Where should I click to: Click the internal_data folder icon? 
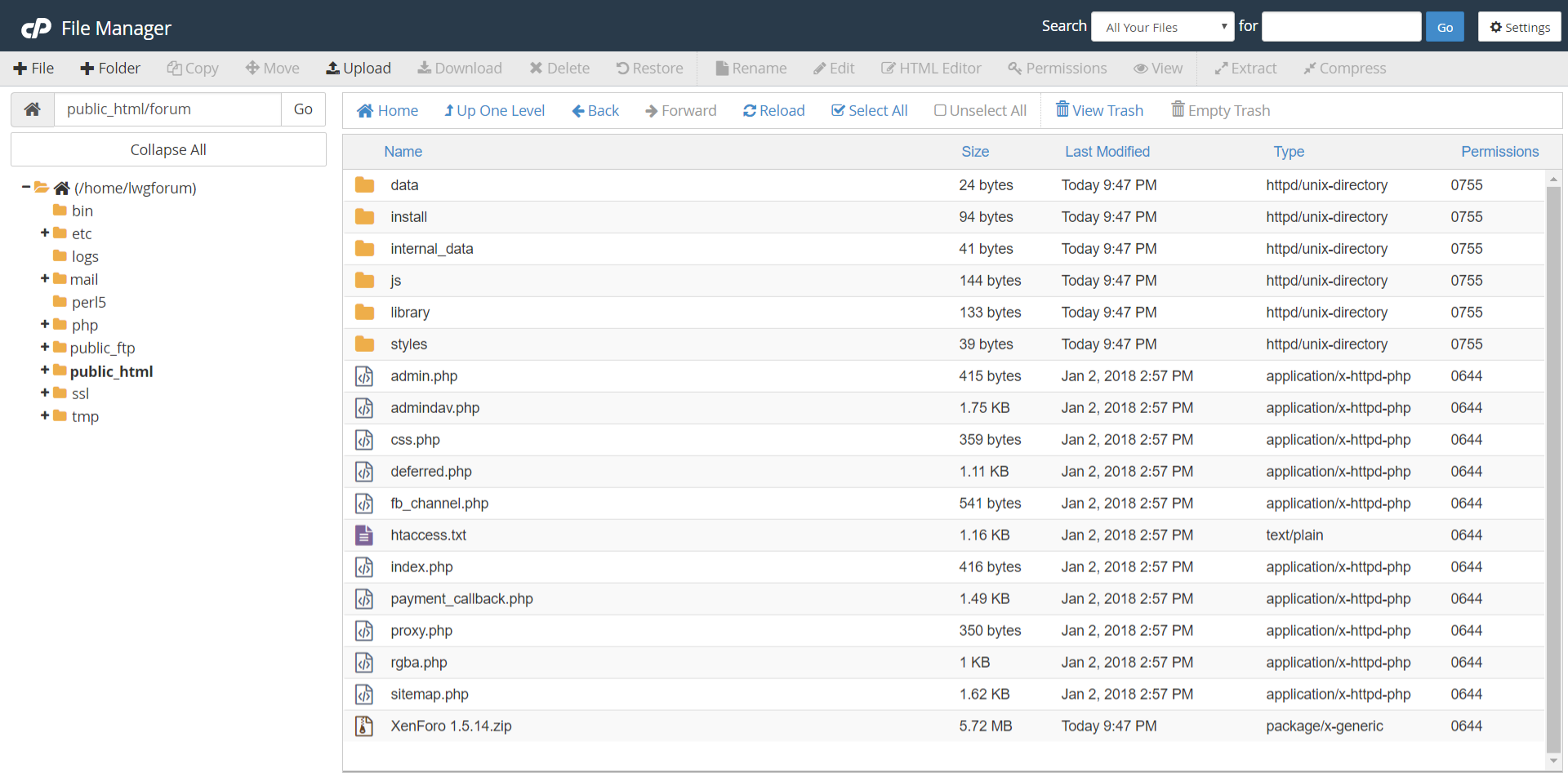[365, 249]
